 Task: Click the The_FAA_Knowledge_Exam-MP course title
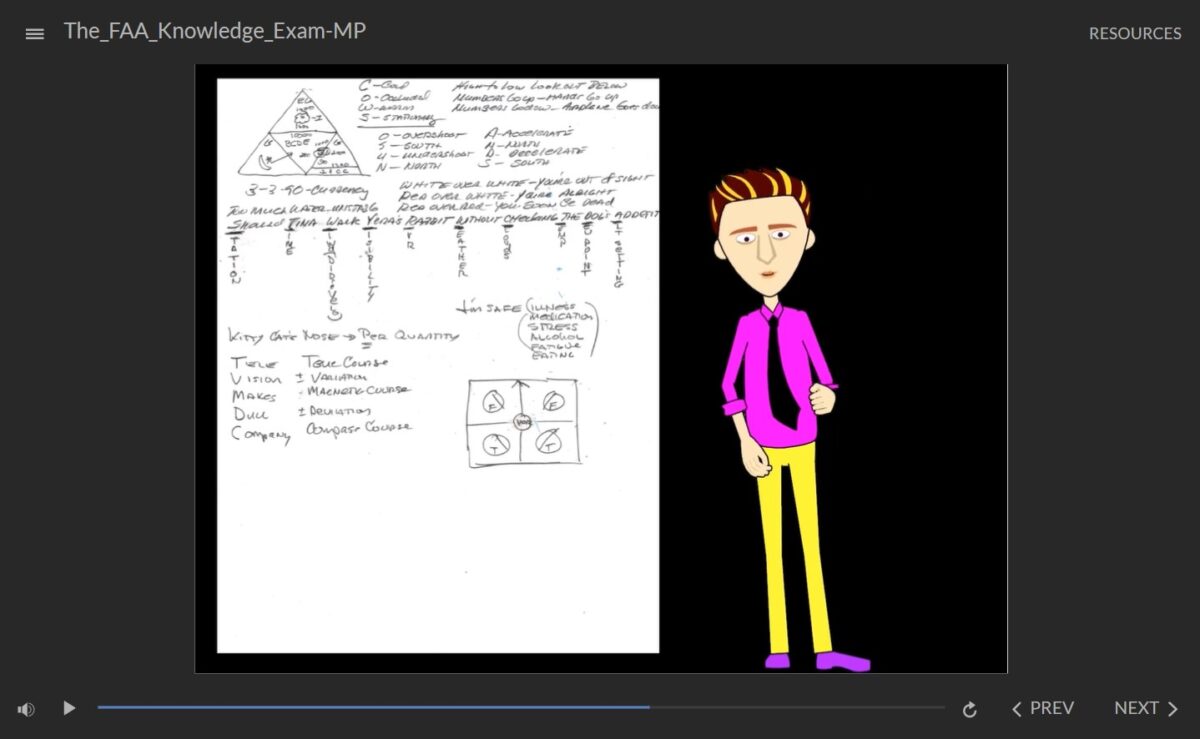[214, 31]
